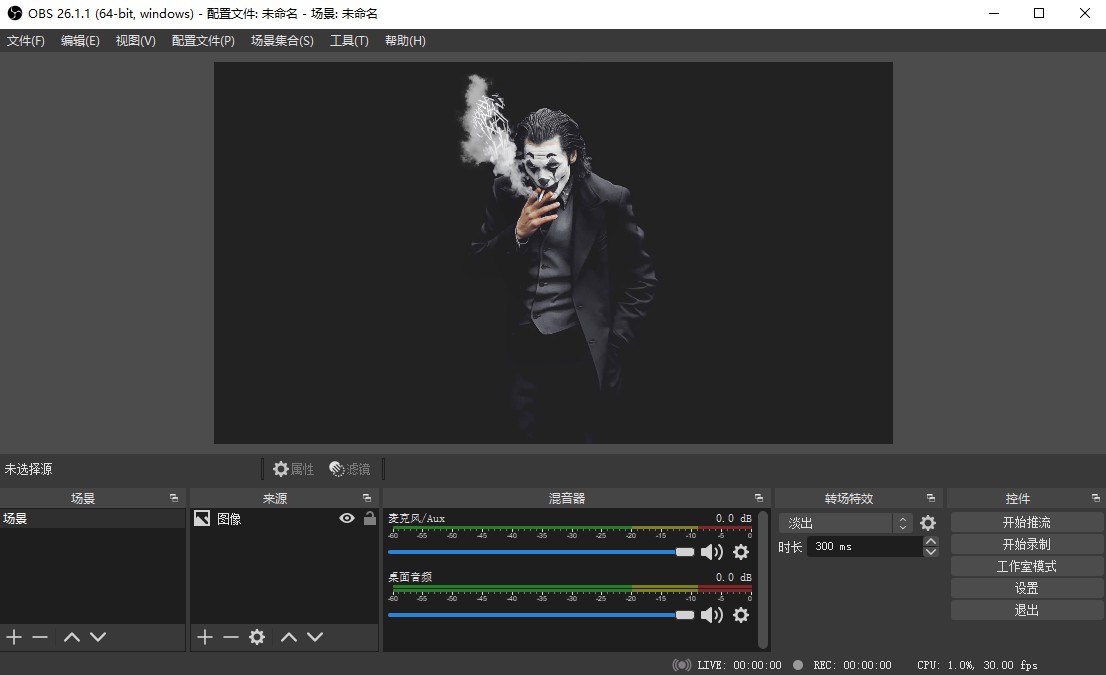The image size is (1106, 675).
Task: Click the 300 ms duration field
Action: tap(865, 547)
